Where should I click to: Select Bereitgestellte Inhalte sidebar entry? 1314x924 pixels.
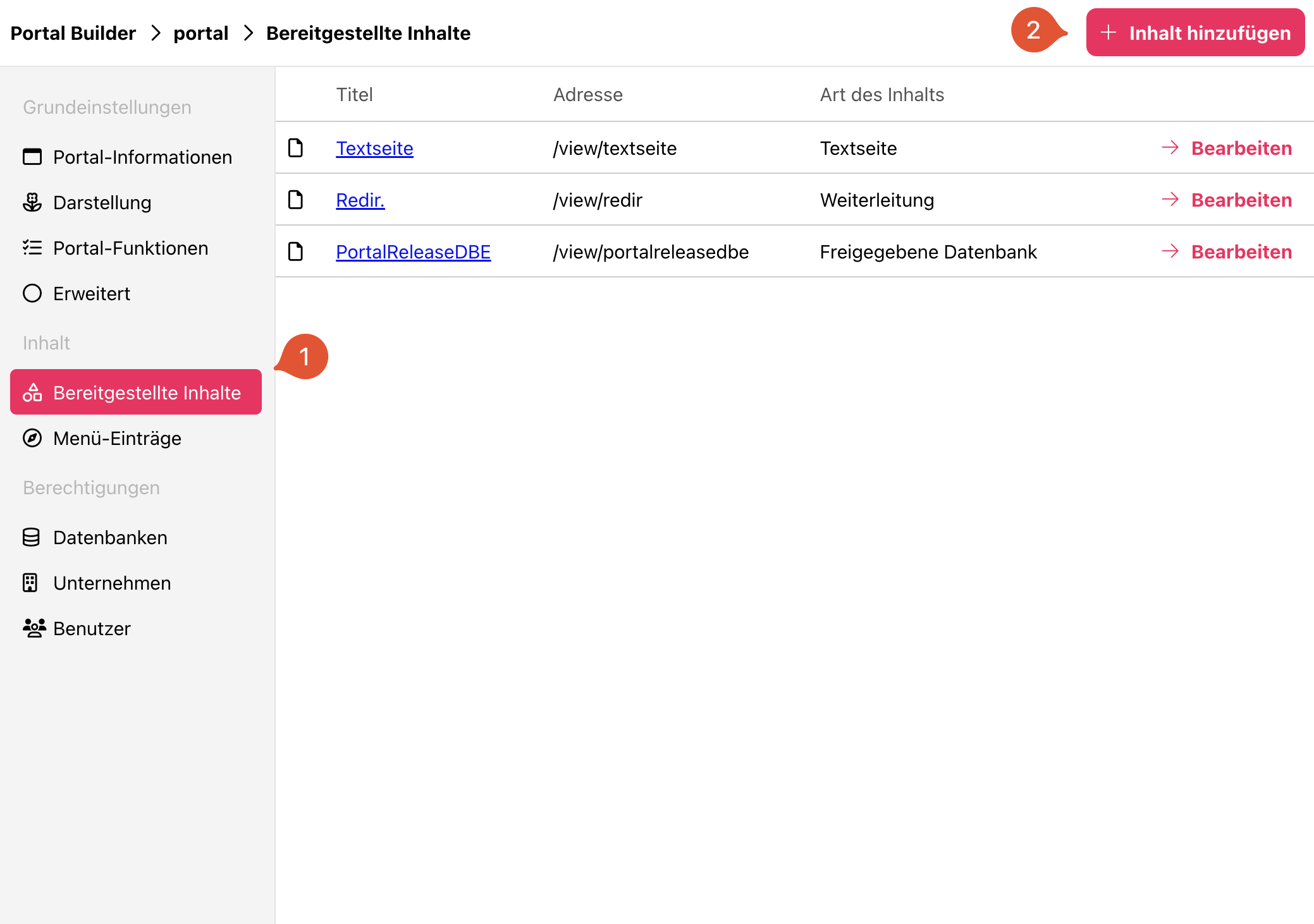136,392
